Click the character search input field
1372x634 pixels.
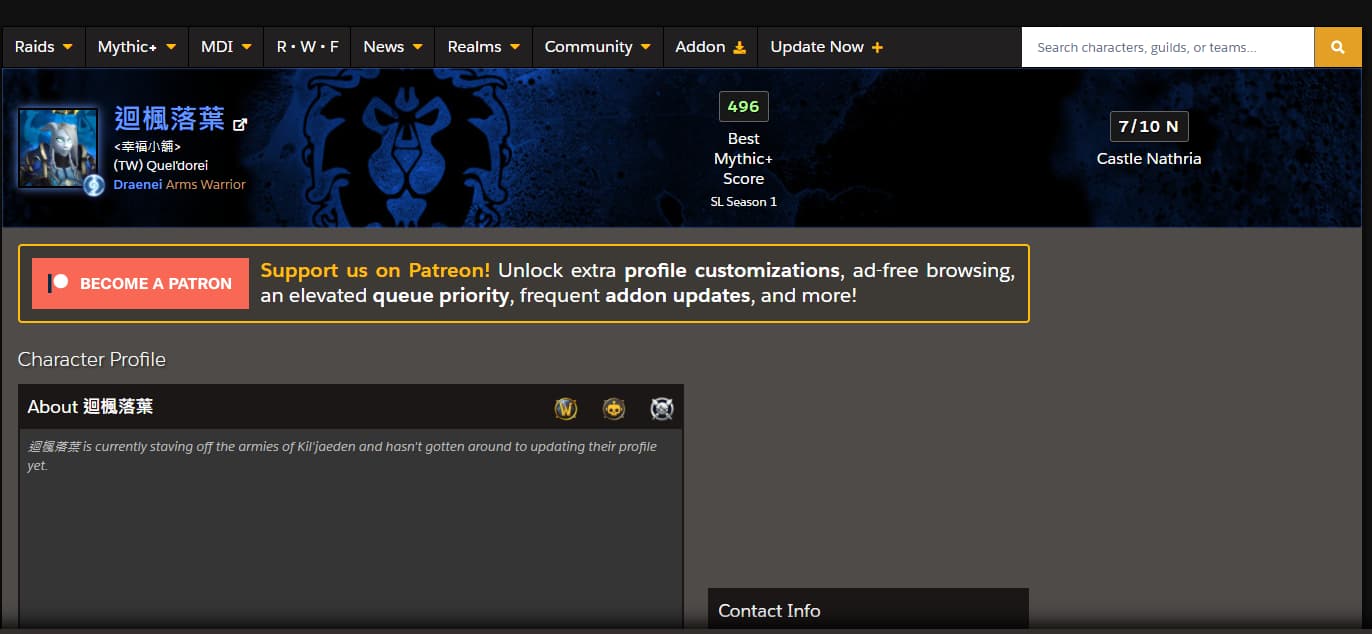point(1168,47)
